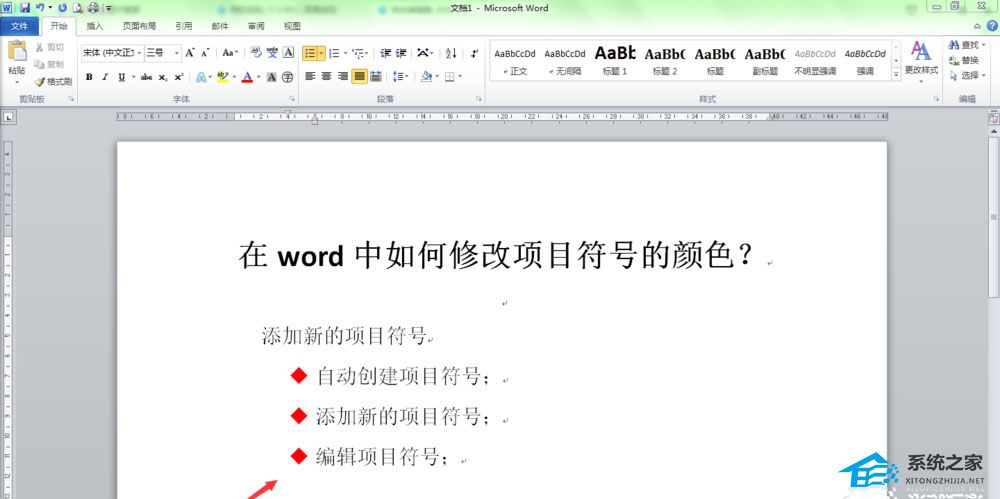This screenshot has height=499, width=1000.
Task: Toggle strikethrough formatting
Action: 147,77
